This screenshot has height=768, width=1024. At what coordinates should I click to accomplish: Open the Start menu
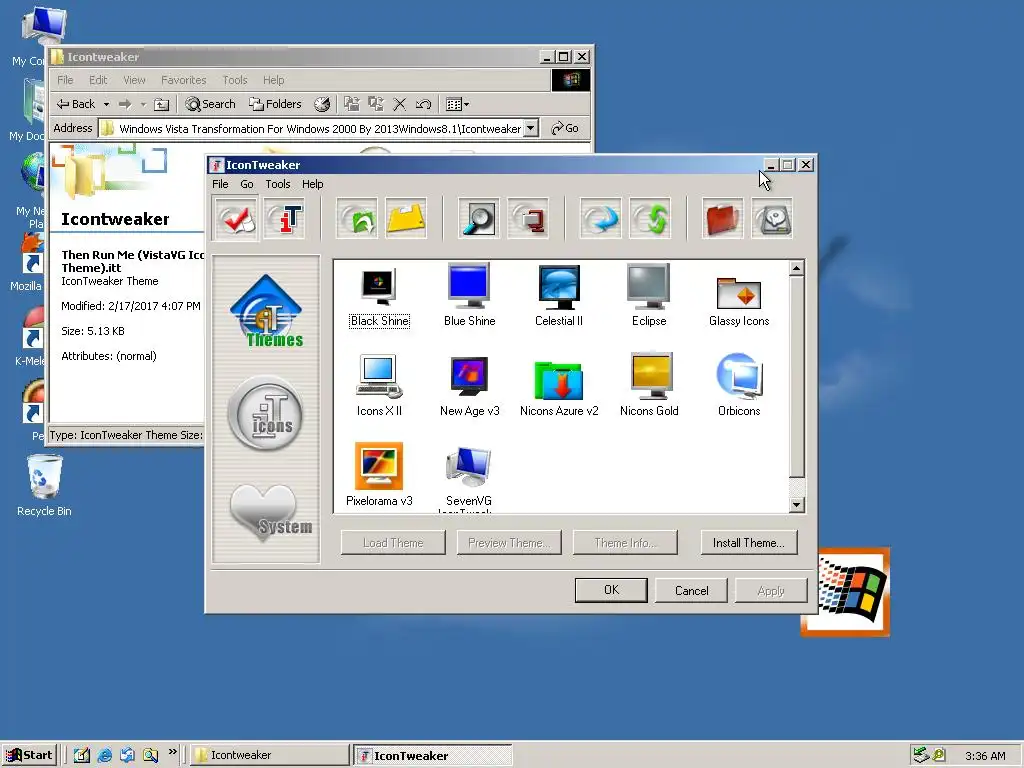pos(29,755)
